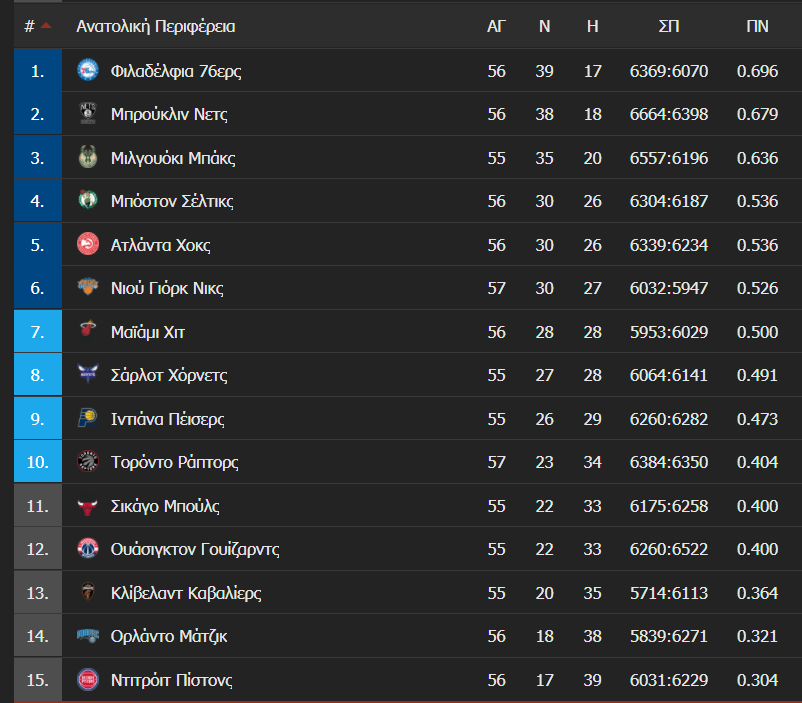This screenshot has height=703, width=802.
Task: Click the Miami Heat flame logo
Action: pyautogui.click(x=87, y=330)
